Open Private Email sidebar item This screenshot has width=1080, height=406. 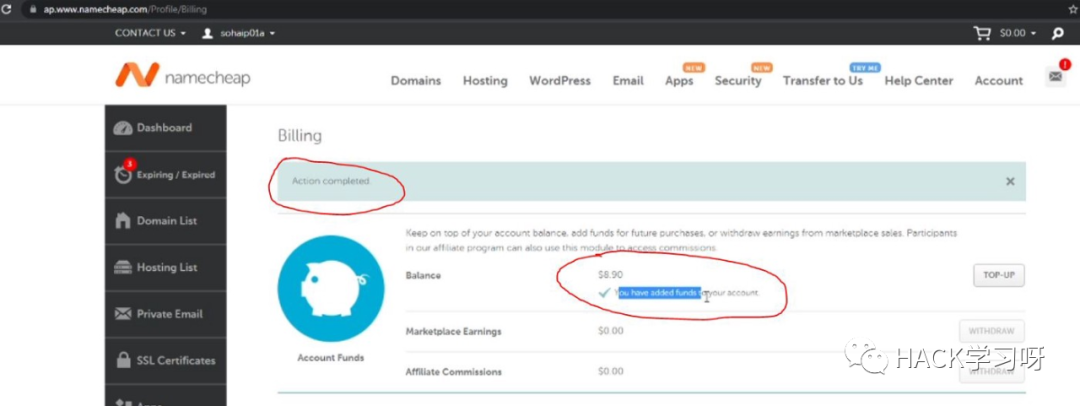tap(165, 314)
